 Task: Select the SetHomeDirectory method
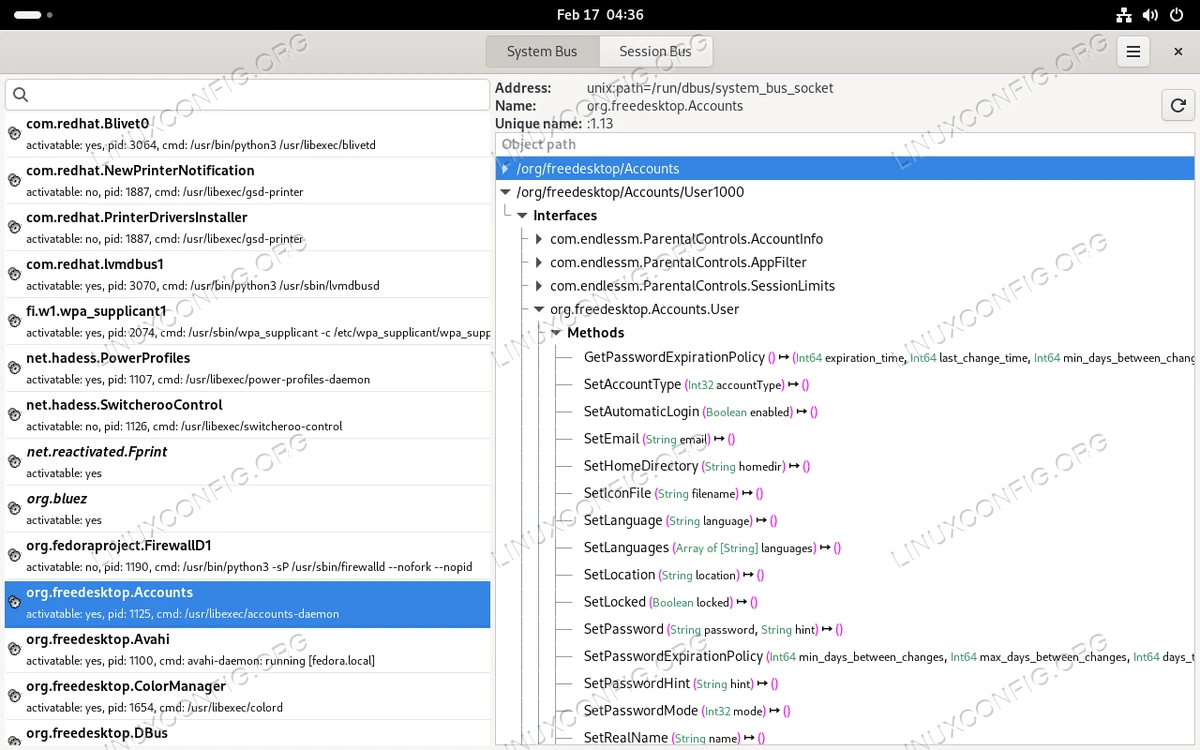(x=641, y=466)
